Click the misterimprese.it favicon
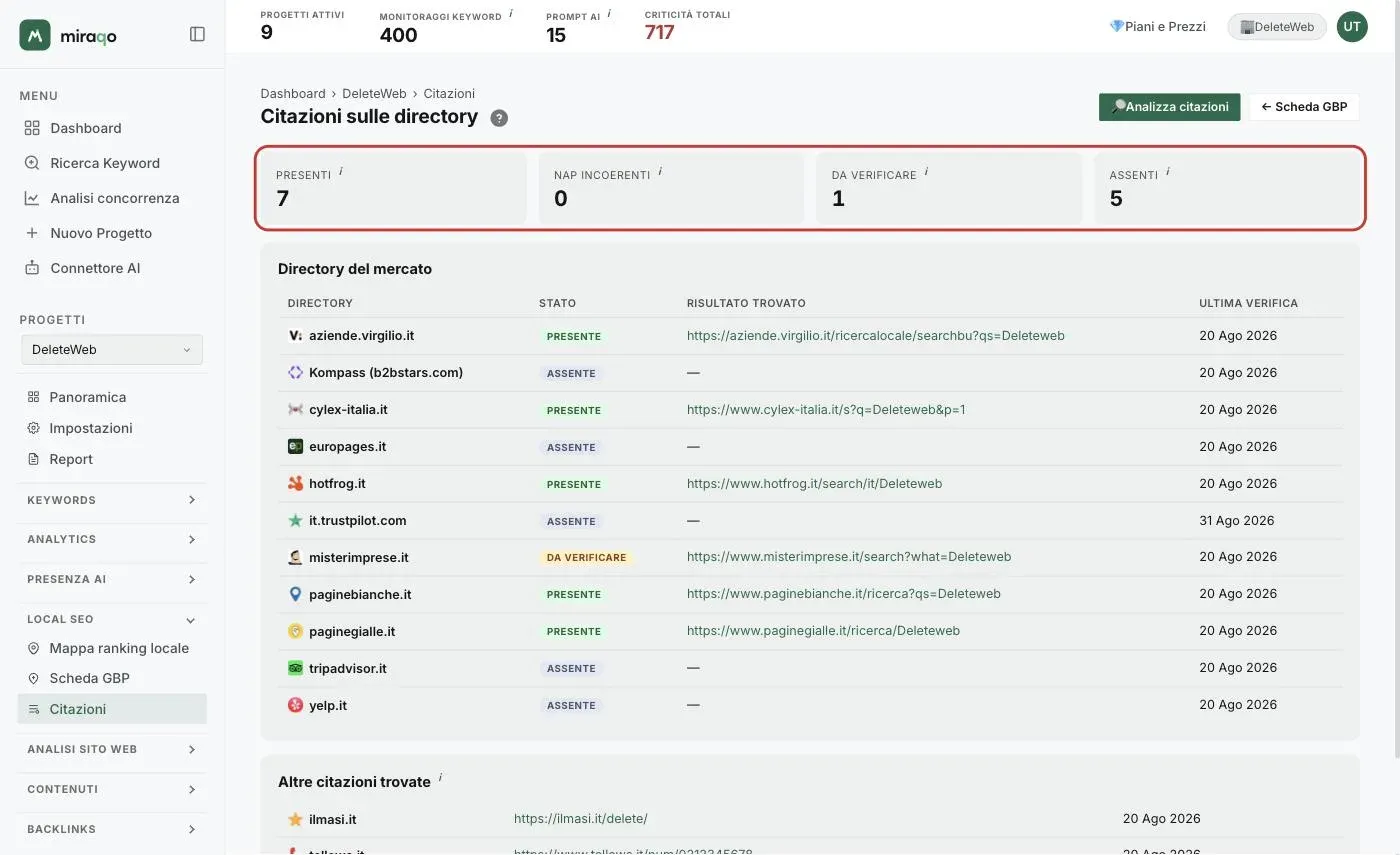 coord(295,557)
